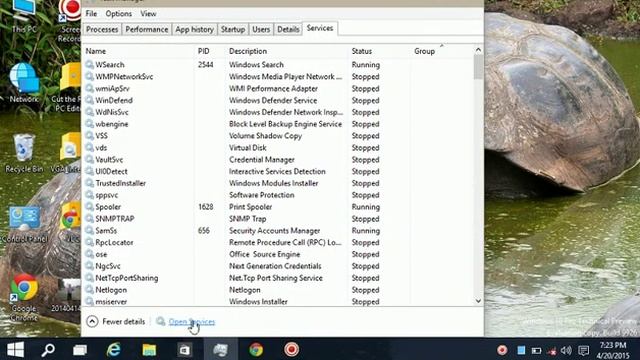
Task: Click the Security Accounts Manager description
Action: click(275, 230)
